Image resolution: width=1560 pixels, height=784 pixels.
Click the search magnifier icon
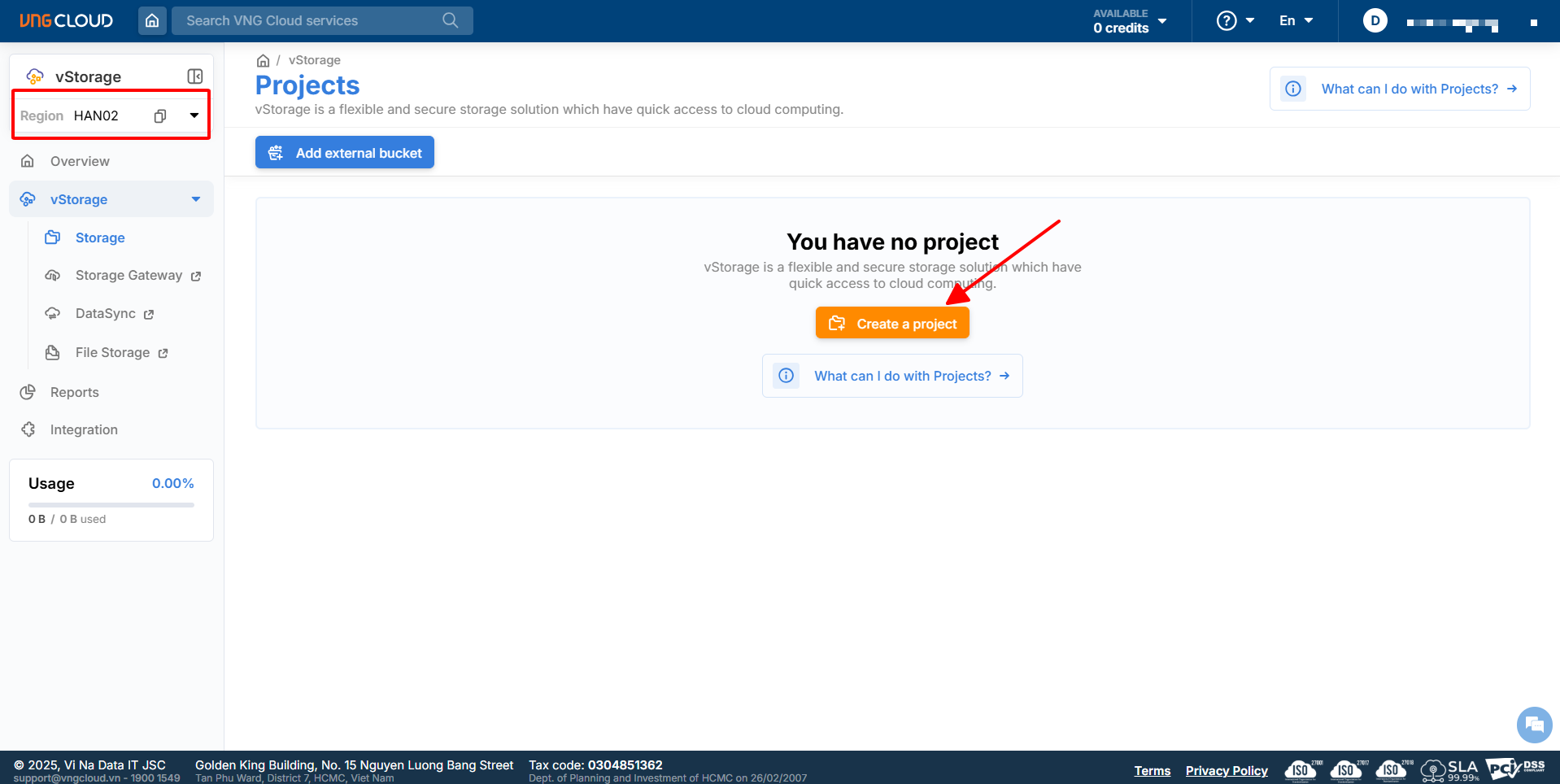click(450, 20)
